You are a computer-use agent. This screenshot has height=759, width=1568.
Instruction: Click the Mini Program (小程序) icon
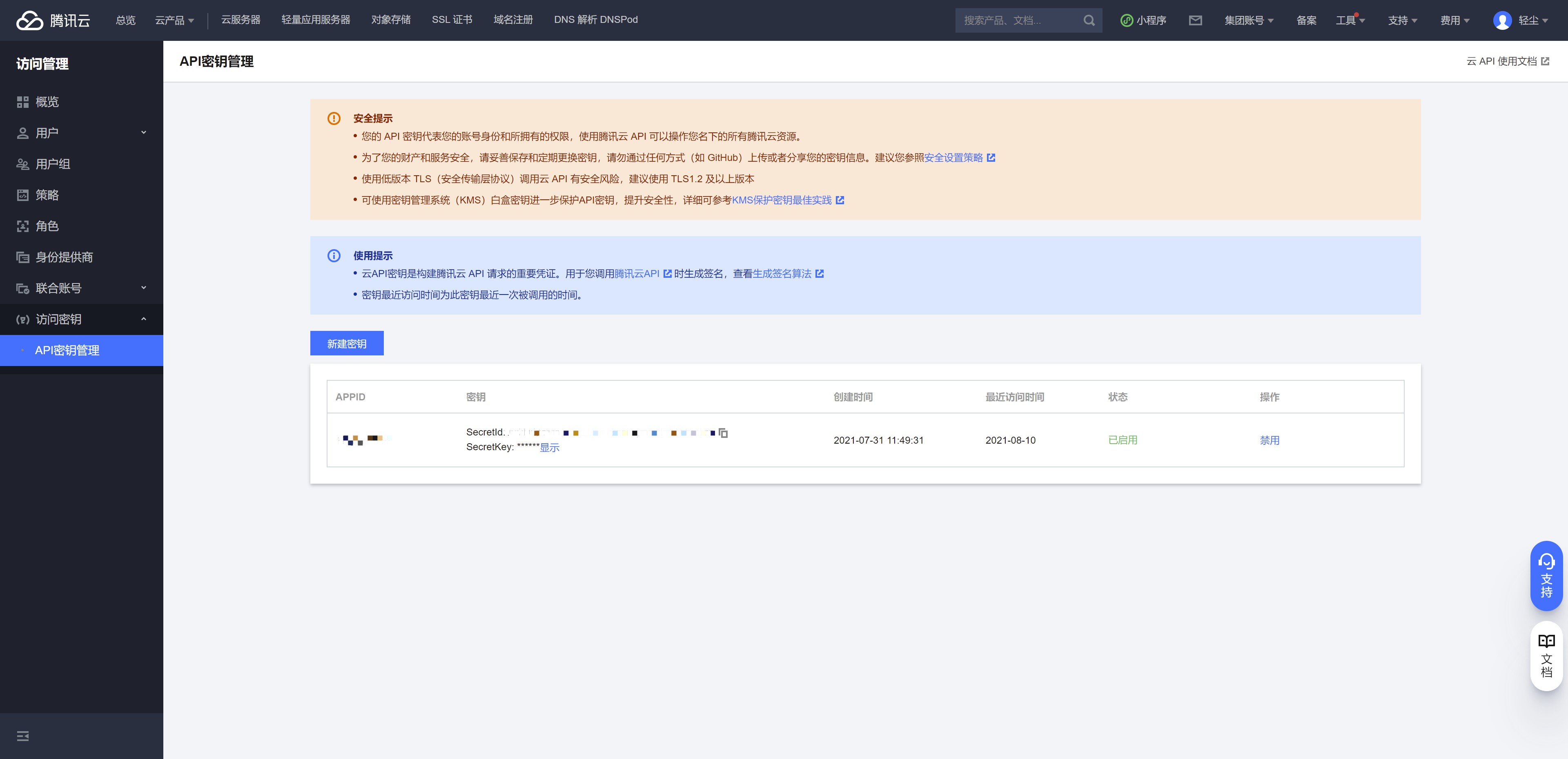pyautogui.click(x=1127, y=20)
